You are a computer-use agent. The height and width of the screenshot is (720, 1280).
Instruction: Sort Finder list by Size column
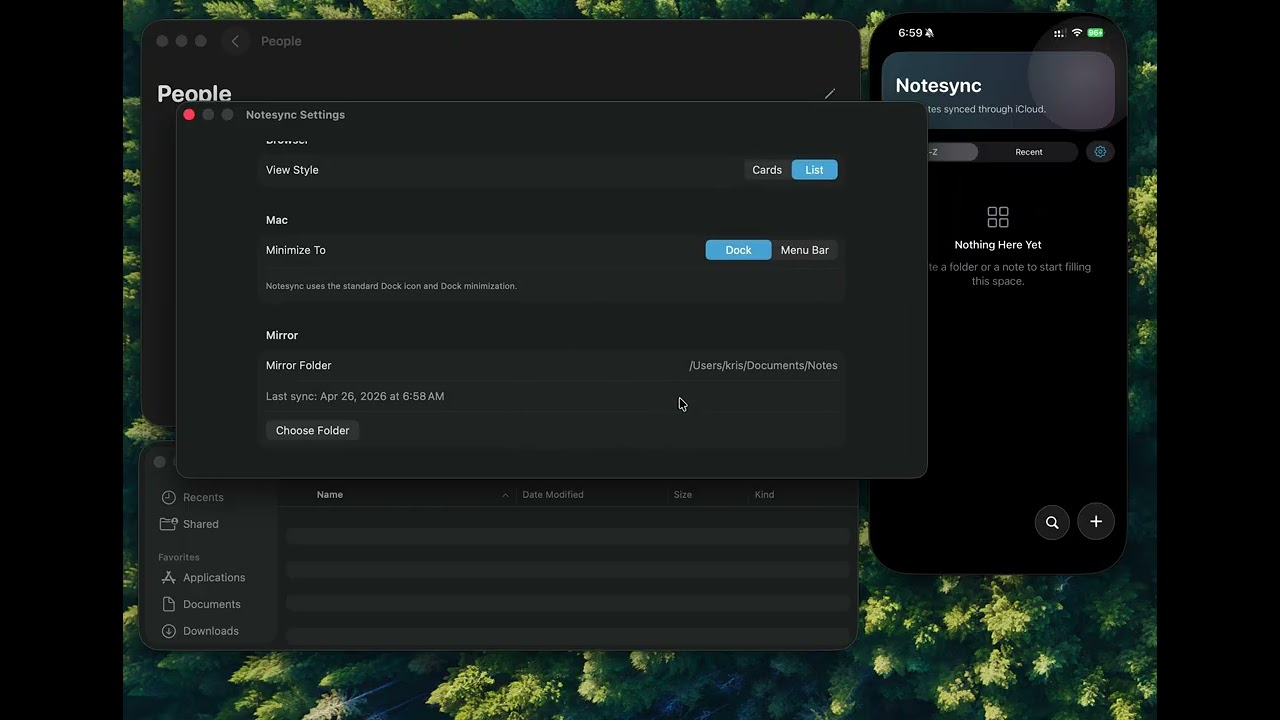click(683, 495)
